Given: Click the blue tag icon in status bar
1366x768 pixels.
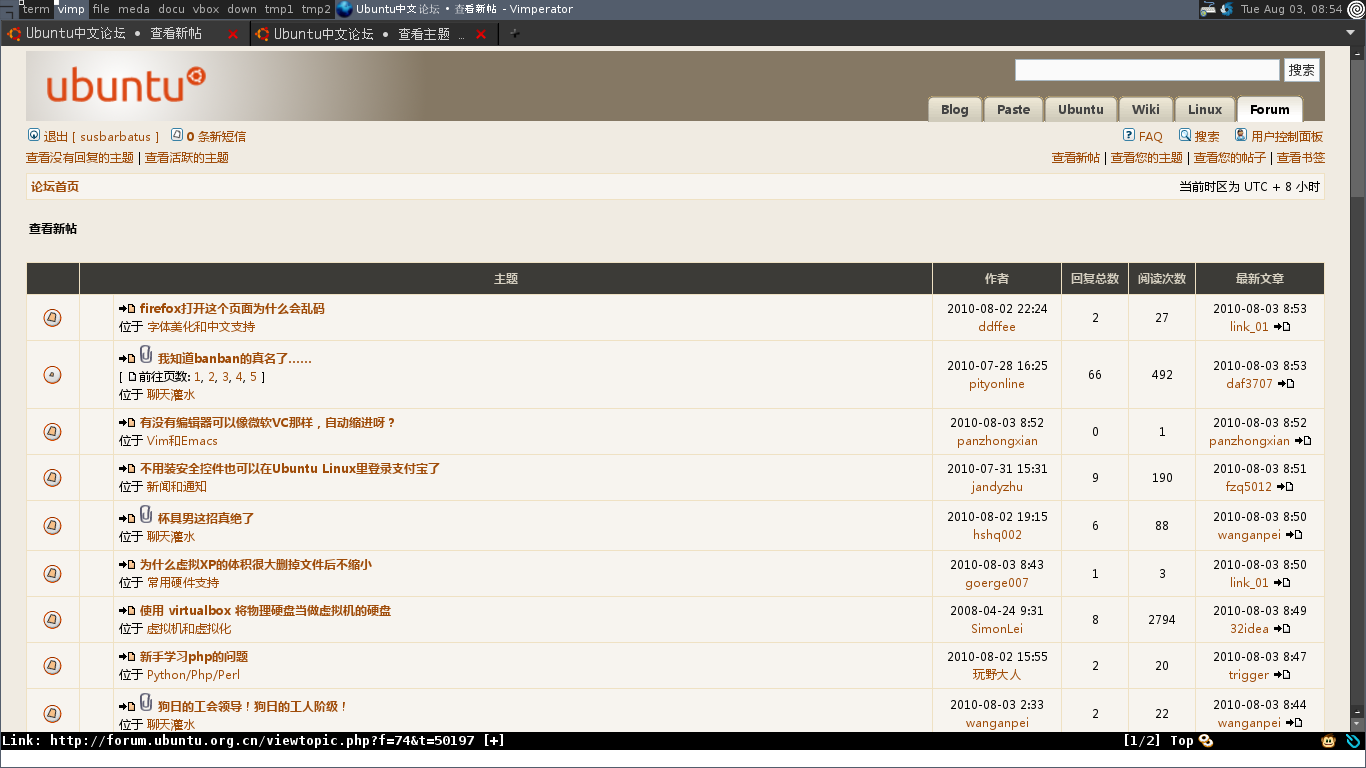Looking at the screenshot, I should point(1354,741).
